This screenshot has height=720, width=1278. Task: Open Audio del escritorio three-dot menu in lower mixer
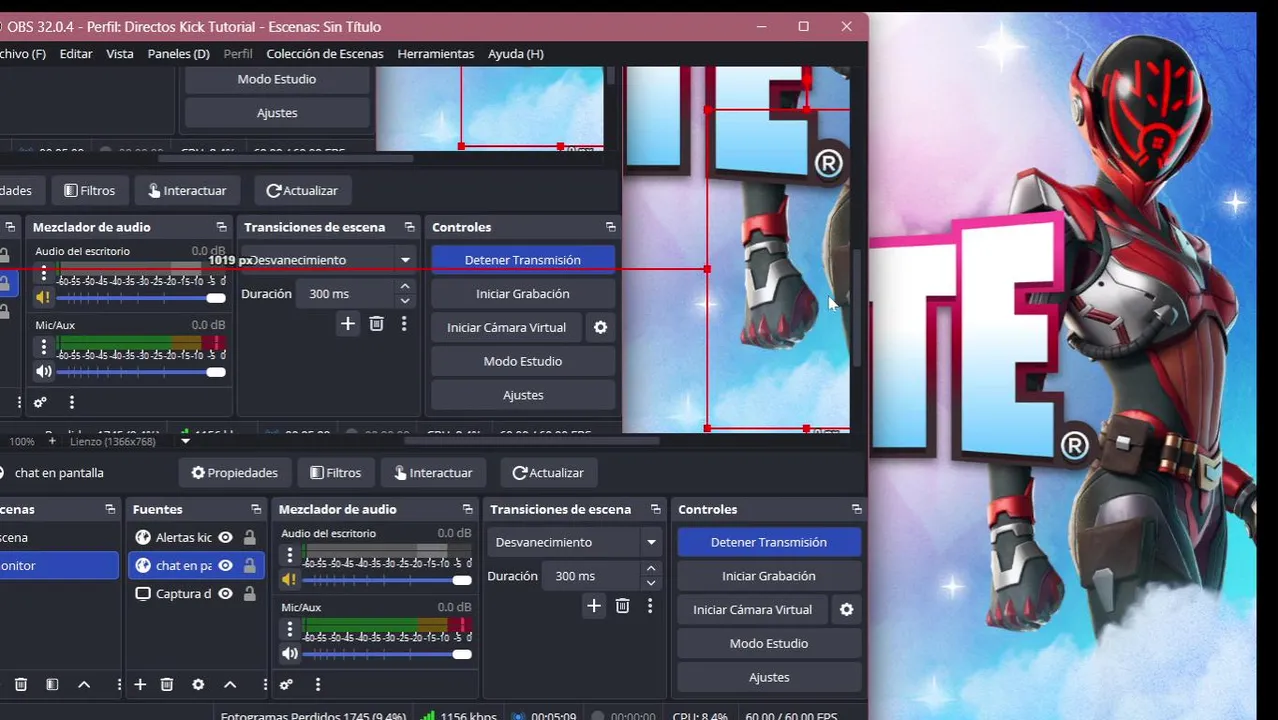(290, 555)
